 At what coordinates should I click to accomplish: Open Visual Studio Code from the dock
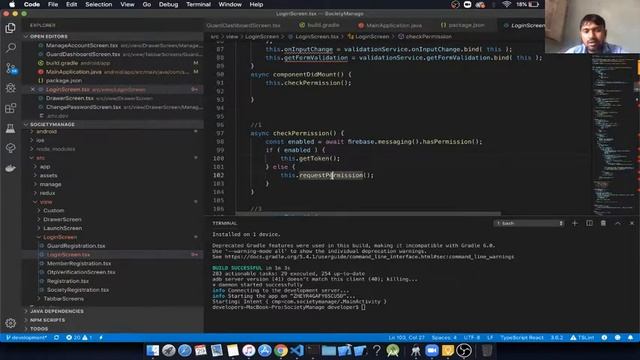(297, 351)
